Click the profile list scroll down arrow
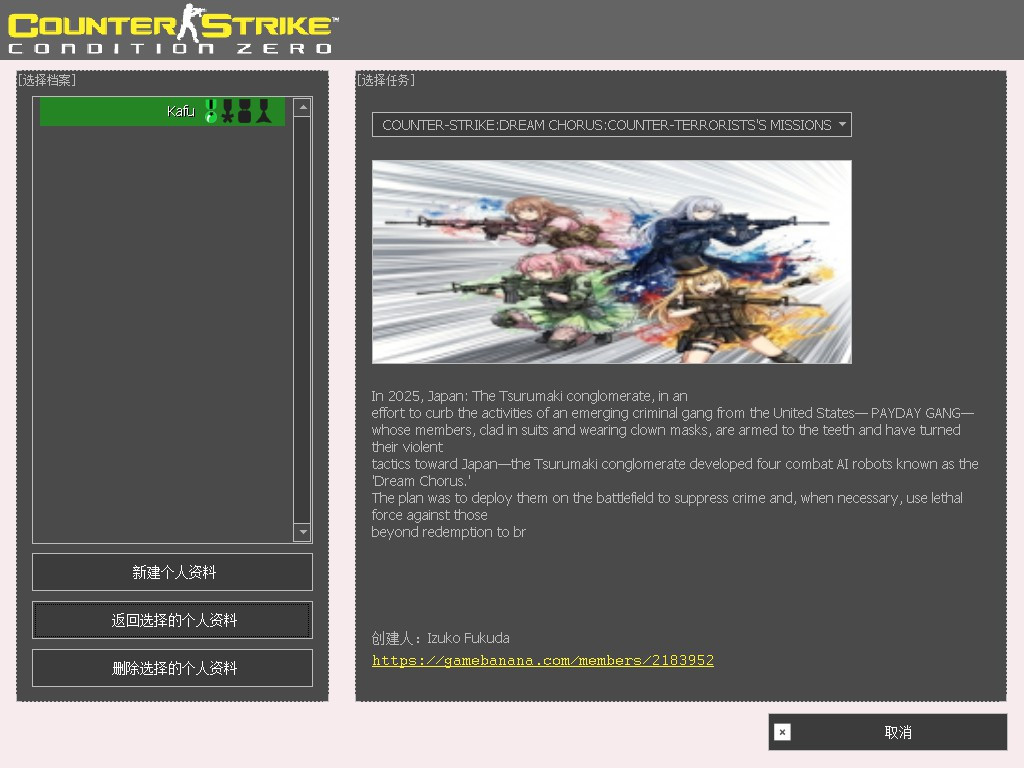The height and width of the screenshot is (768, 1024). pos(302,532)
